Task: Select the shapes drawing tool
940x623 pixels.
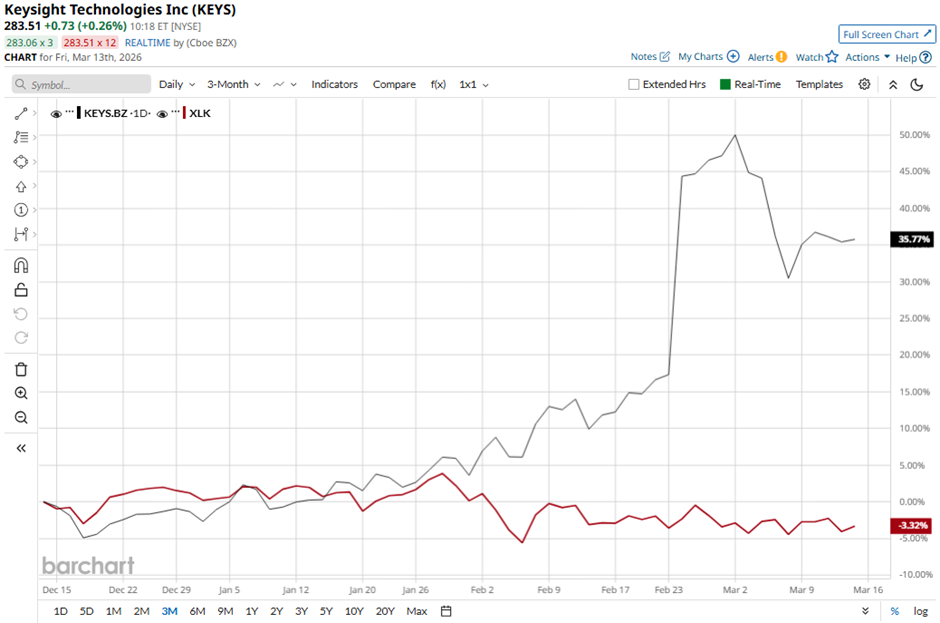Action: coord(21,162)
